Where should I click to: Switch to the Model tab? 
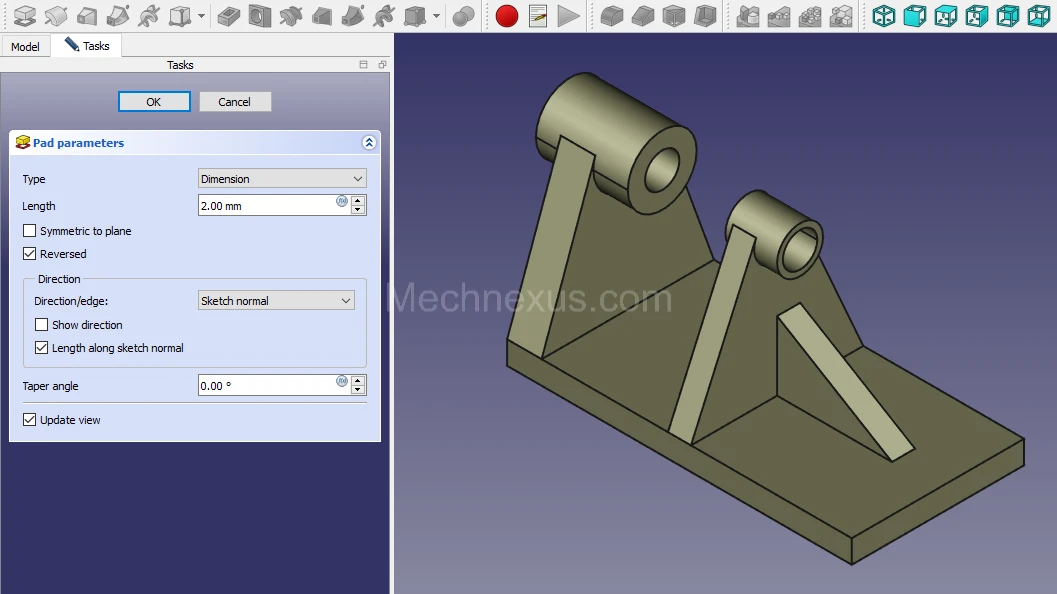click(x=25, y=47)
